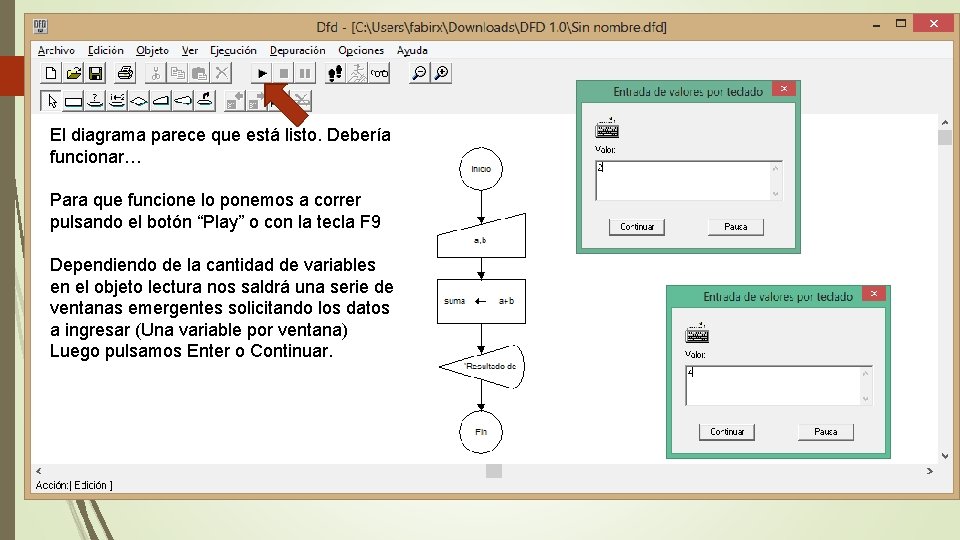This screenshot has height=540, width=960.
Task: Print the diagram with printer icon
Action: click(x=125, y=73)
